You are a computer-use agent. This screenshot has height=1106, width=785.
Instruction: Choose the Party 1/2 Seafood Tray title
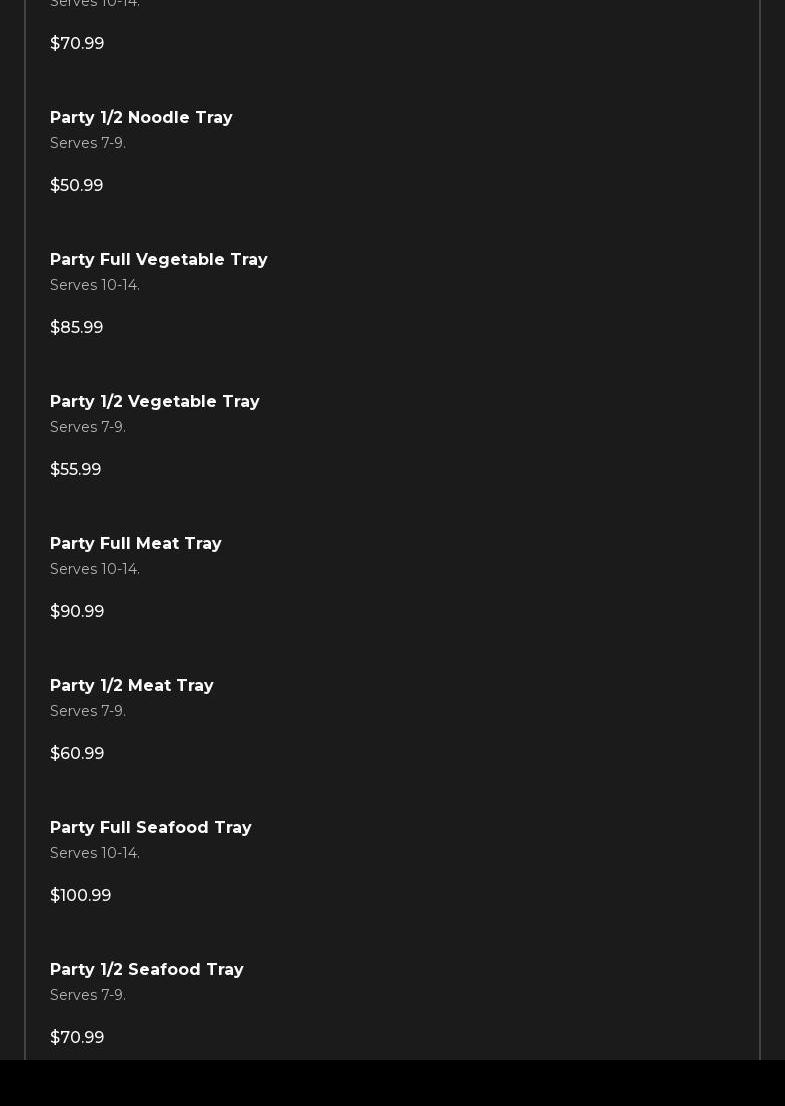[147, 970]
